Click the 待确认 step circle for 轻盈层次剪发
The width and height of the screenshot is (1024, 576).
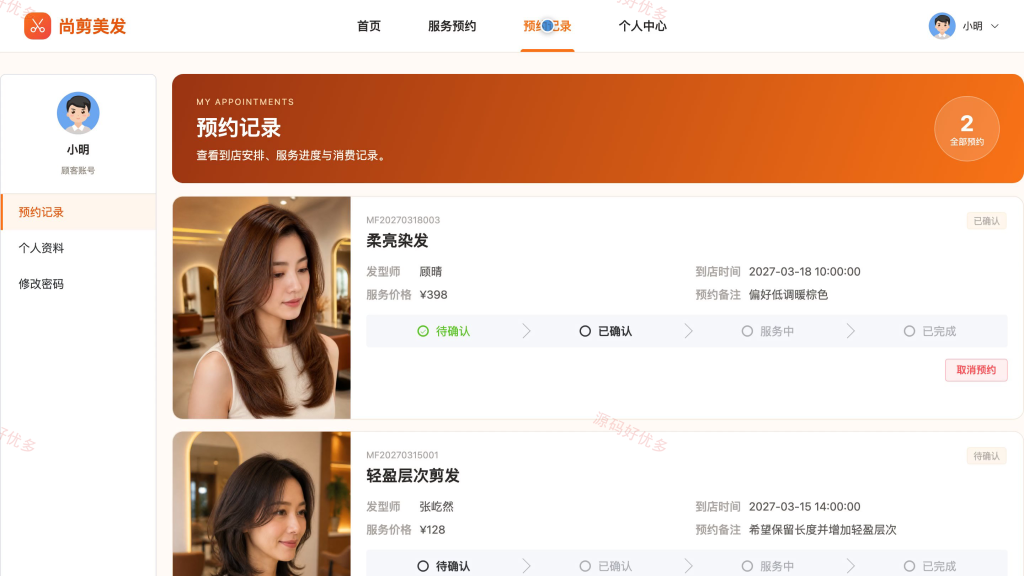point(423,566)
